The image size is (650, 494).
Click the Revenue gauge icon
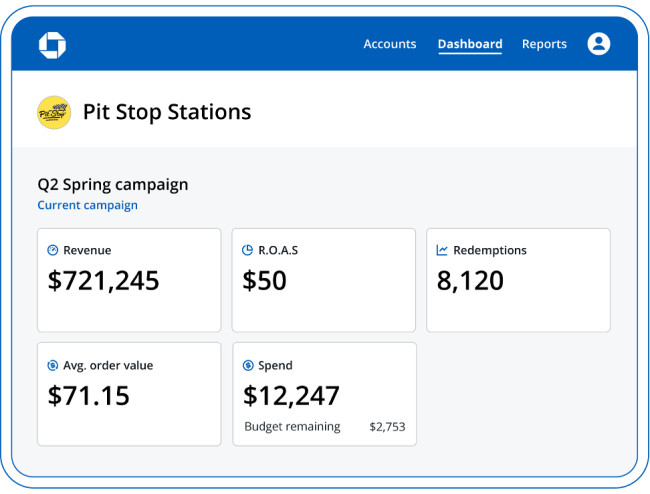(53, 250)
